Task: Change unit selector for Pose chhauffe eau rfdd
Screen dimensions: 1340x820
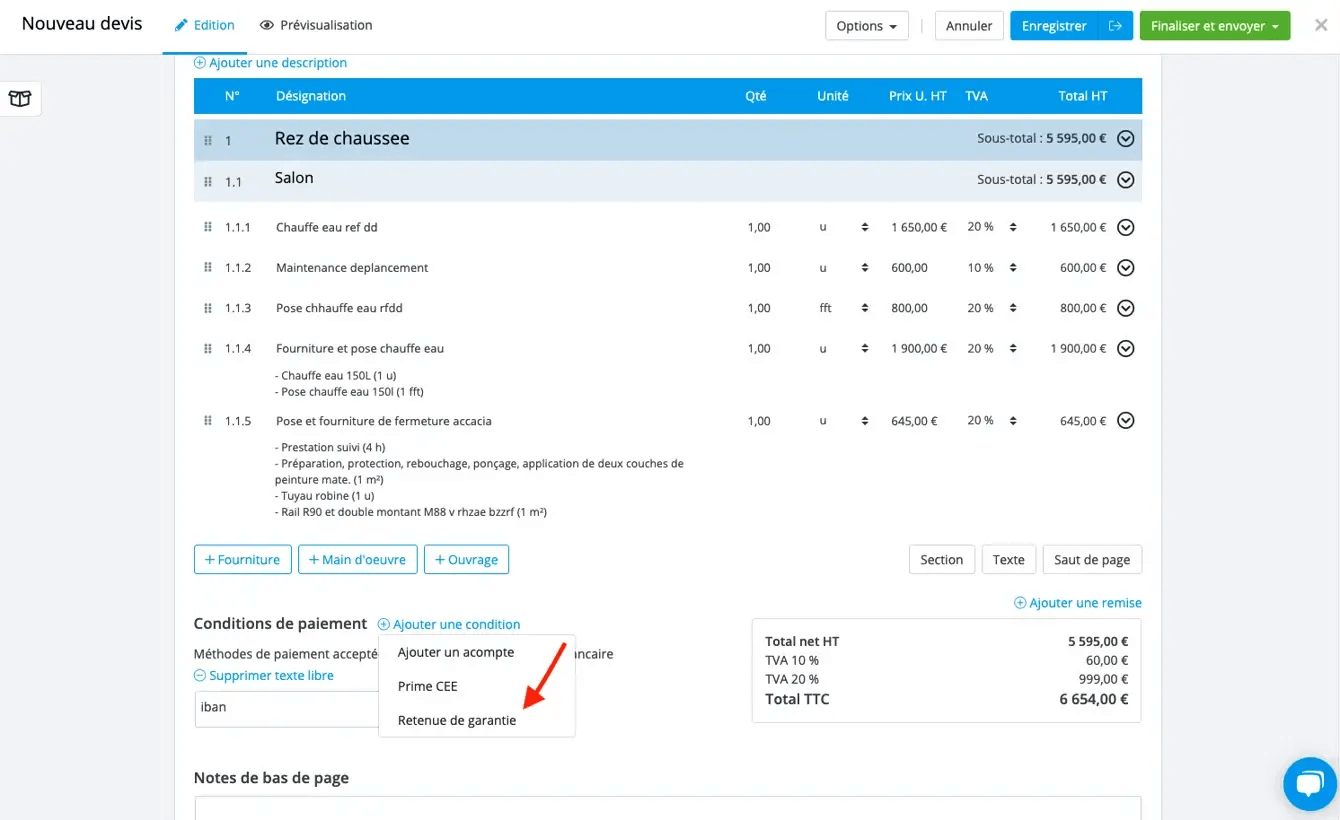Action: [864, 308]
